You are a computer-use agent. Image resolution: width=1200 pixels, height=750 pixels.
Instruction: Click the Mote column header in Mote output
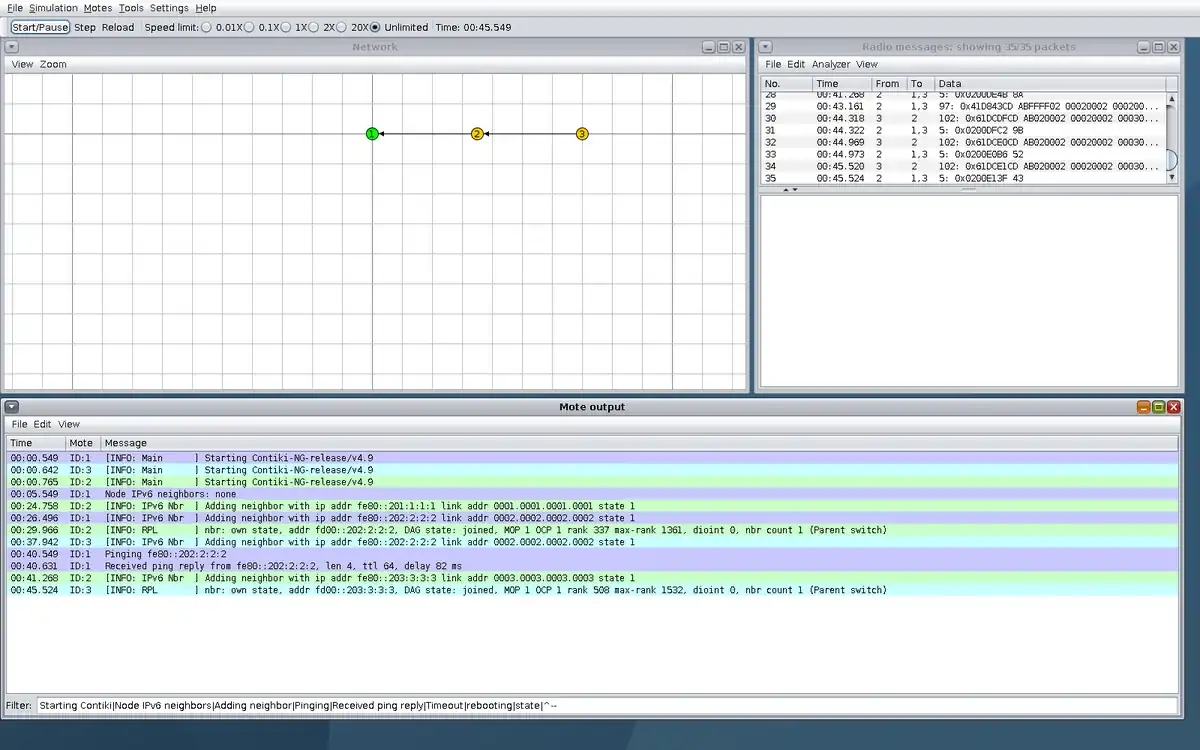(83, 443)
